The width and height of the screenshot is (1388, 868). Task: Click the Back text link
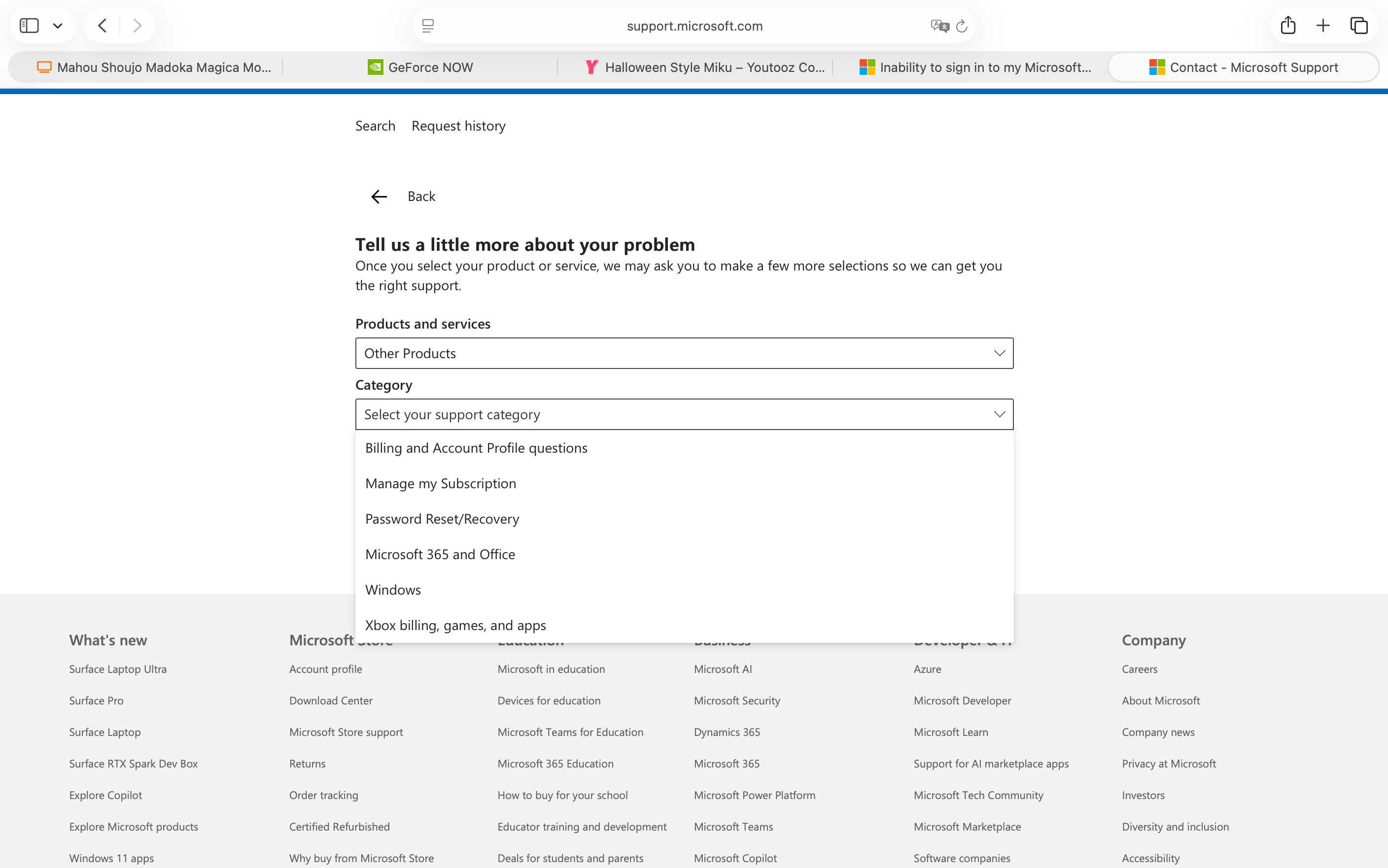421,197
